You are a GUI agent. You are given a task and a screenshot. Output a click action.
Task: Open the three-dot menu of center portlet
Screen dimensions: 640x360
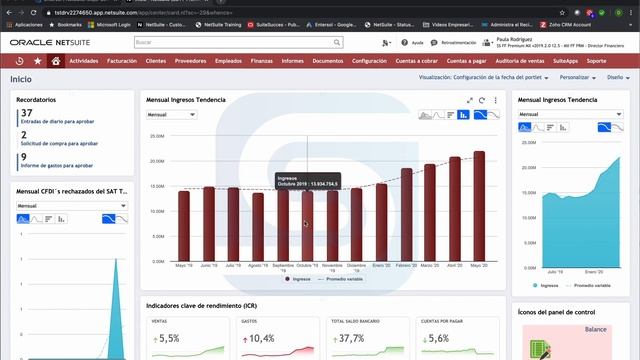[496, 100]
